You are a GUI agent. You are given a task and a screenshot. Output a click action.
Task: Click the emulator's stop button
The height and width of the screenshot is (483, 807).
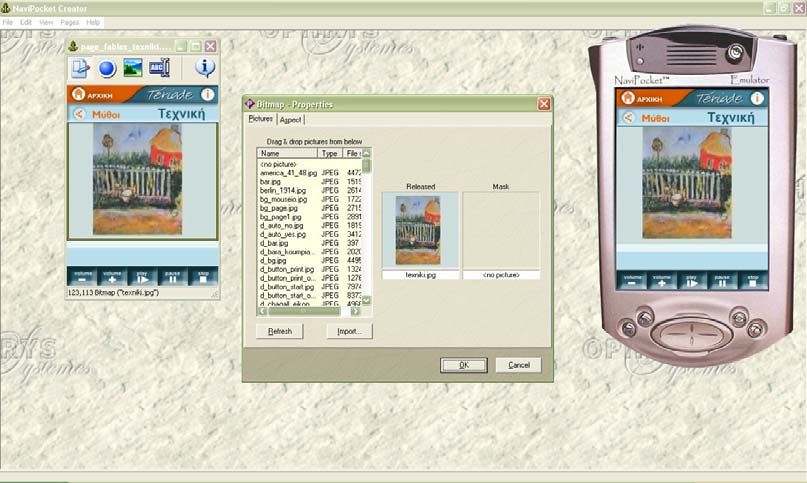[752, 280]
